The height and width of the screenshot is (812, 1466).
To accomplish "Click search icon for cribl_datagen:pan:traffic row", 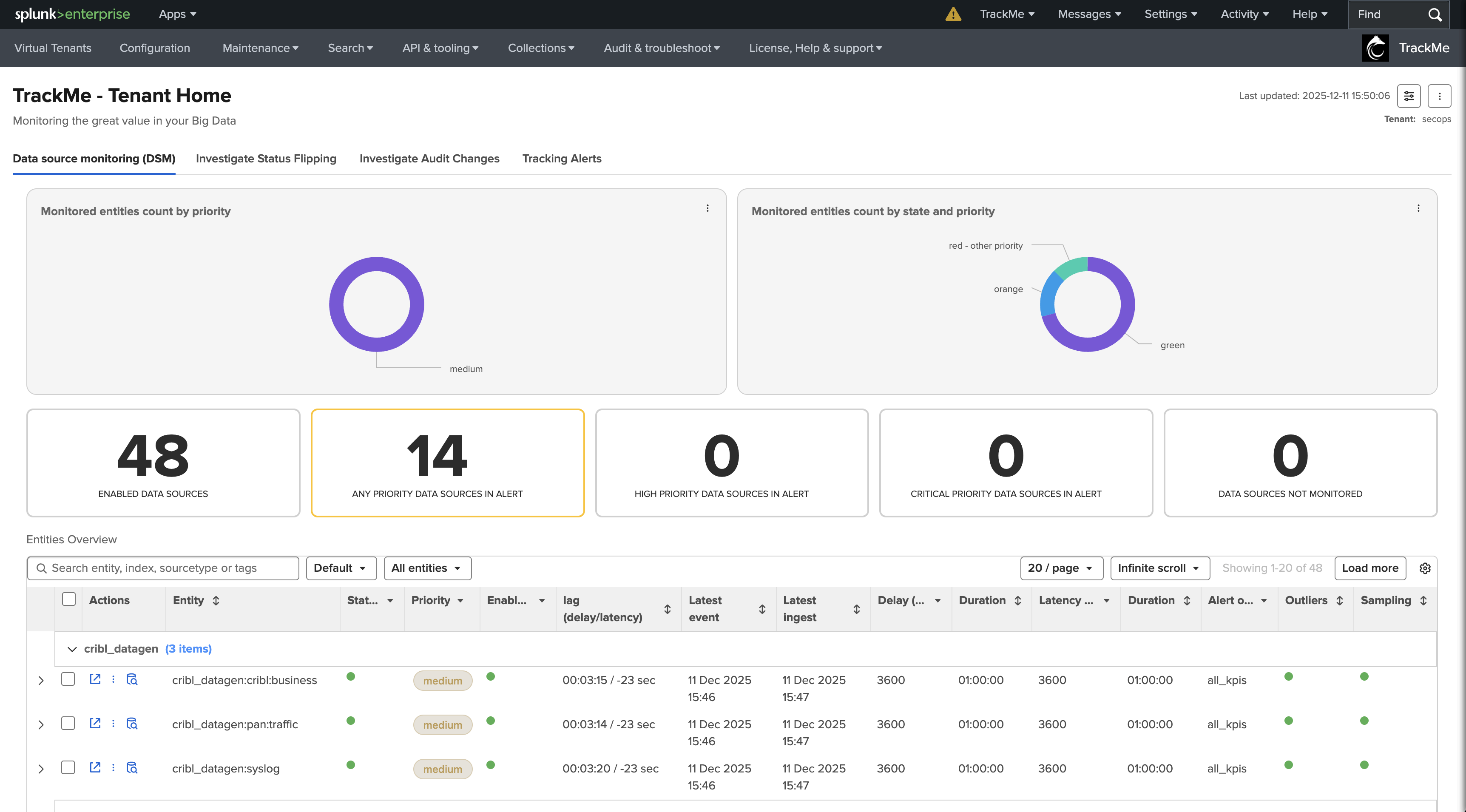I will [132, 723].
